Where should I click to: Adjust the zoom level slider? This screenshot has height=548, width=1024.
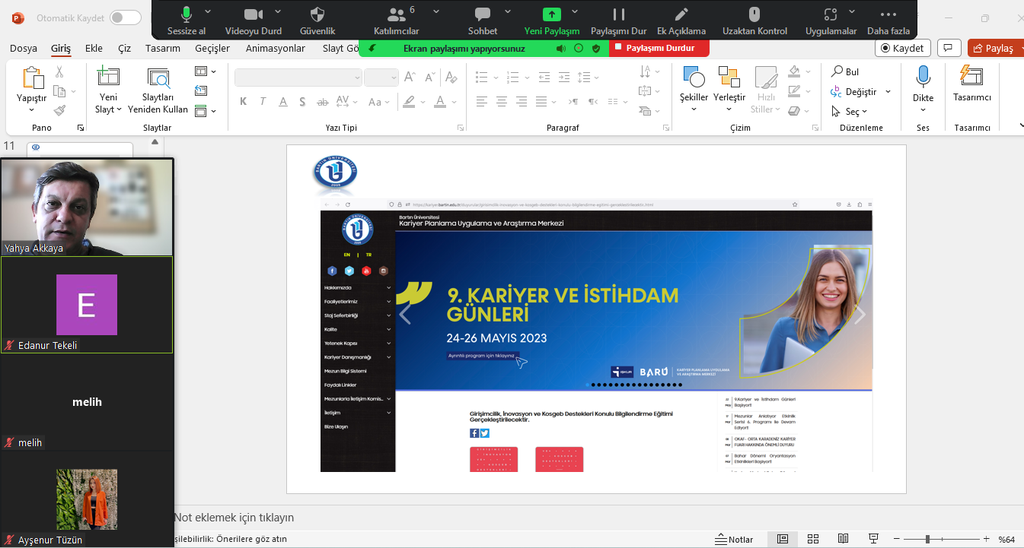coord(928,539)
